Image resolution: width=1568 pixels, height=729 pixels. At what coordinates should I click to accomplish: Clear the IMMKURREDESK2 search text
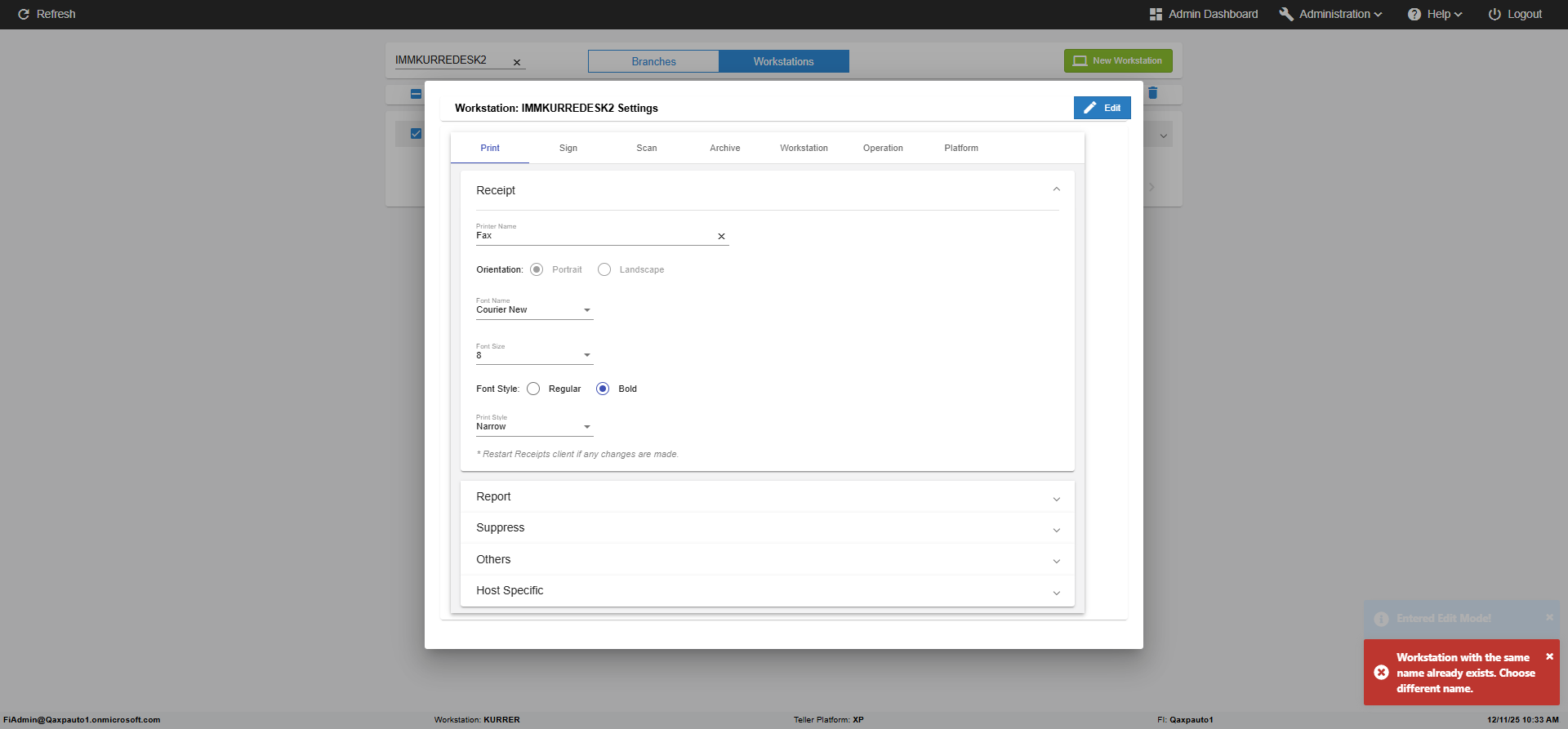pos(517,62)
